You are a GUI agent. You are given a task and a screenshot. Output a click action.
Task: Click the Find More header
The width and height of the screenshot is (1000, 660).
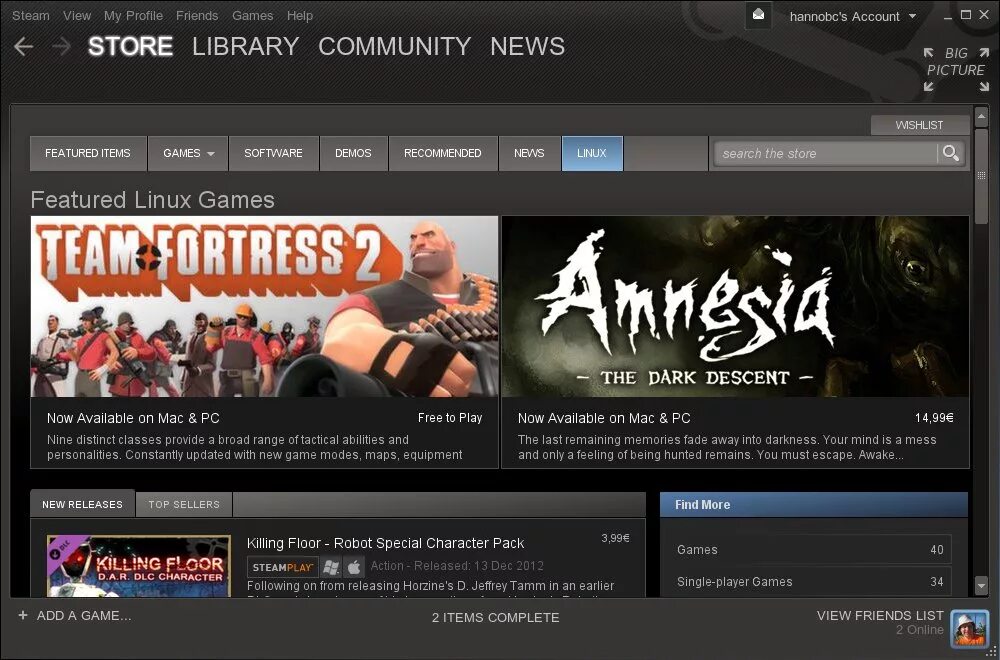814,504
